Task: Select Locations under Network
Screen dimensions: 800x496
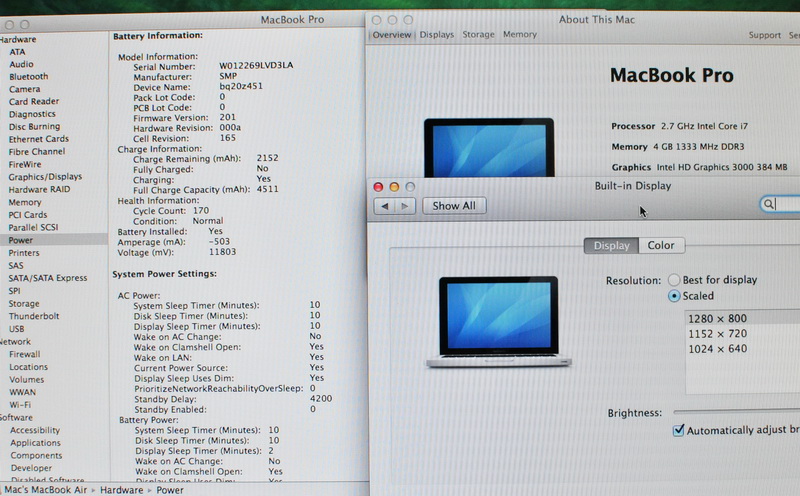Action: coord(28,367)
